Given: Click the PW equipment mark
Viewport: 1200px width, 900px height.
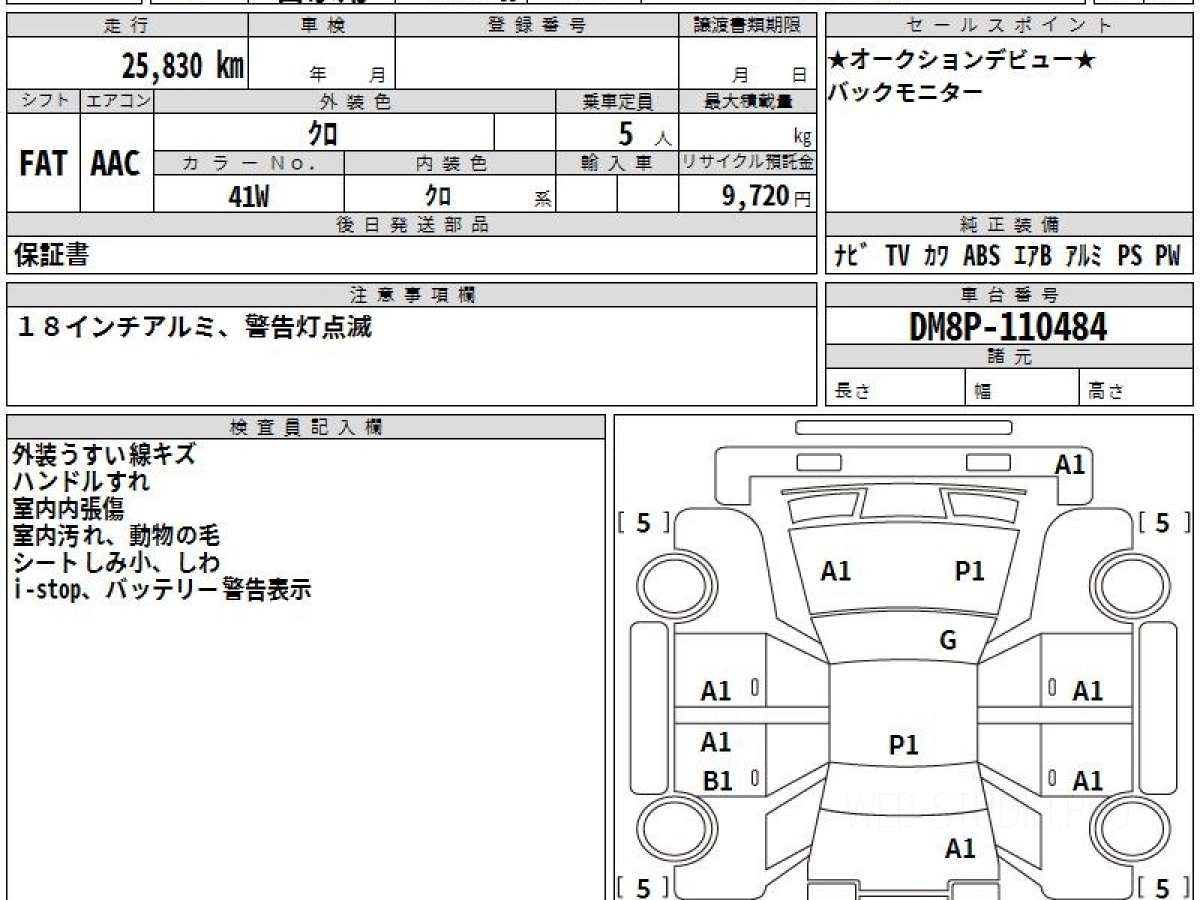Looking at the screenshot, I should coord(1168,256).
